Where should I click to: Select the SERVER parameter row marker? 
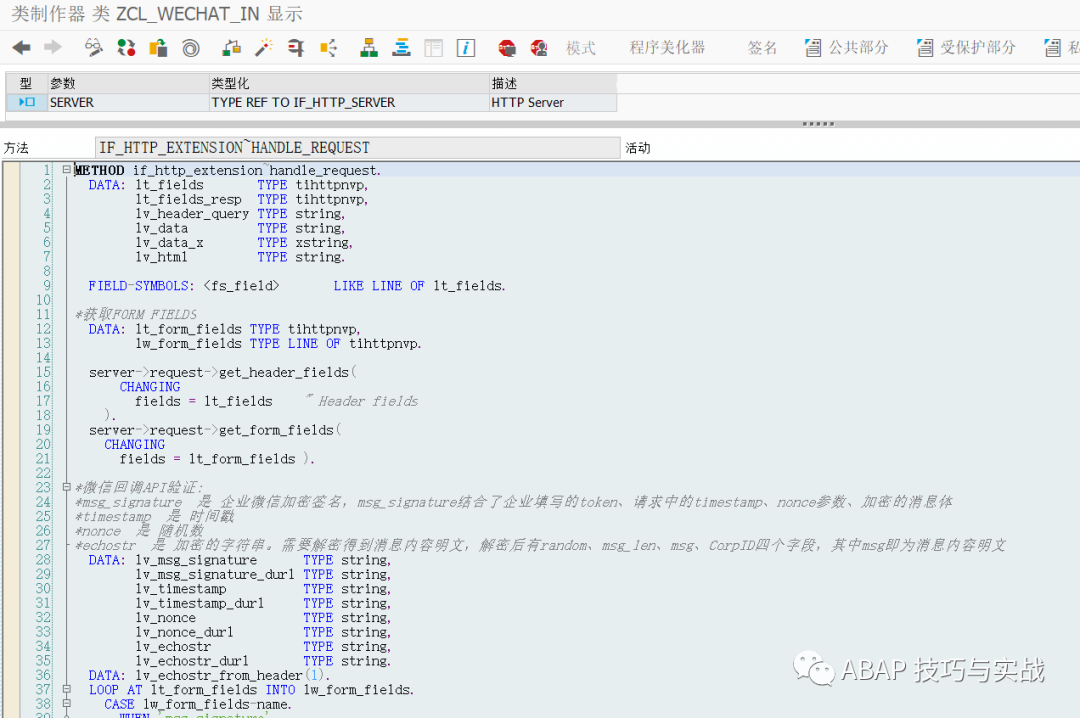[x=27, y=102]
